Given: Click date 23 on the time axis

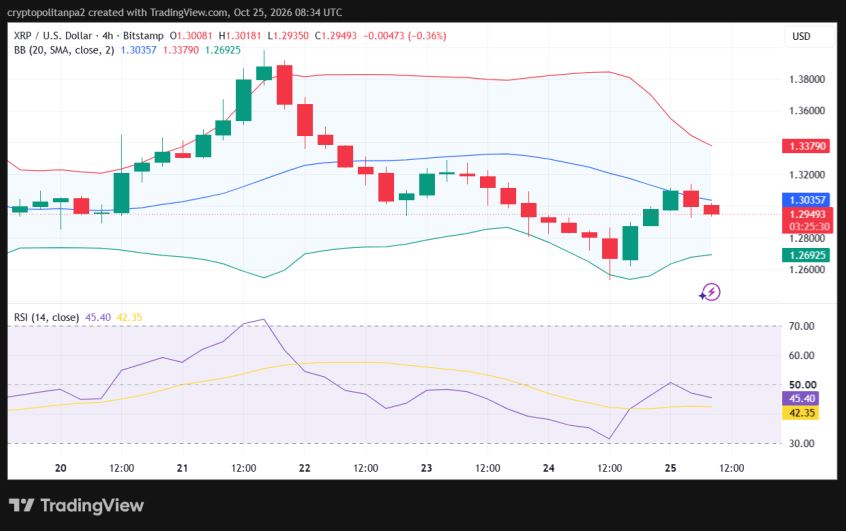Looking at the screenshot, I should pos(426,468).
